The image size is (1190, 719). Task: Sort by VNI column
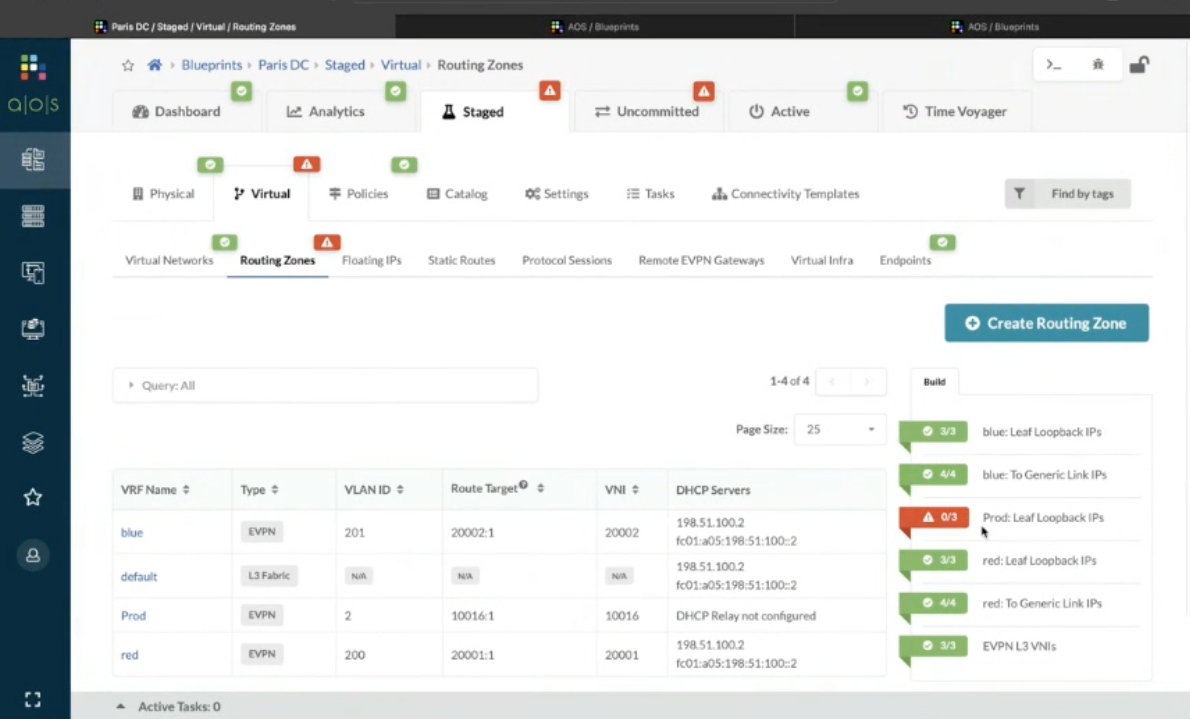click(x=635, y=490)
